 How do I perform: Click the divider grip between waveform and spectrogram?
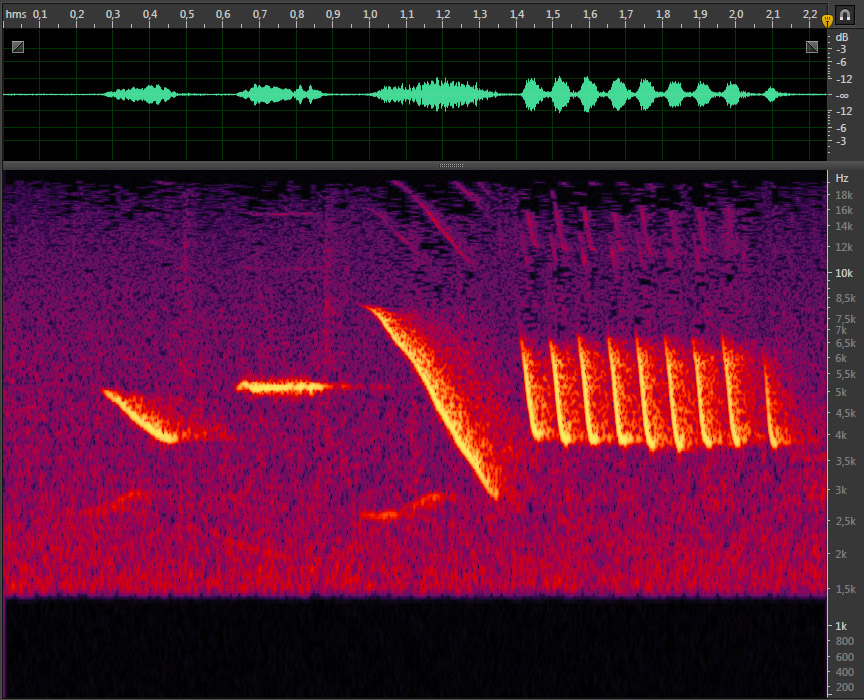tap(451, 165)
